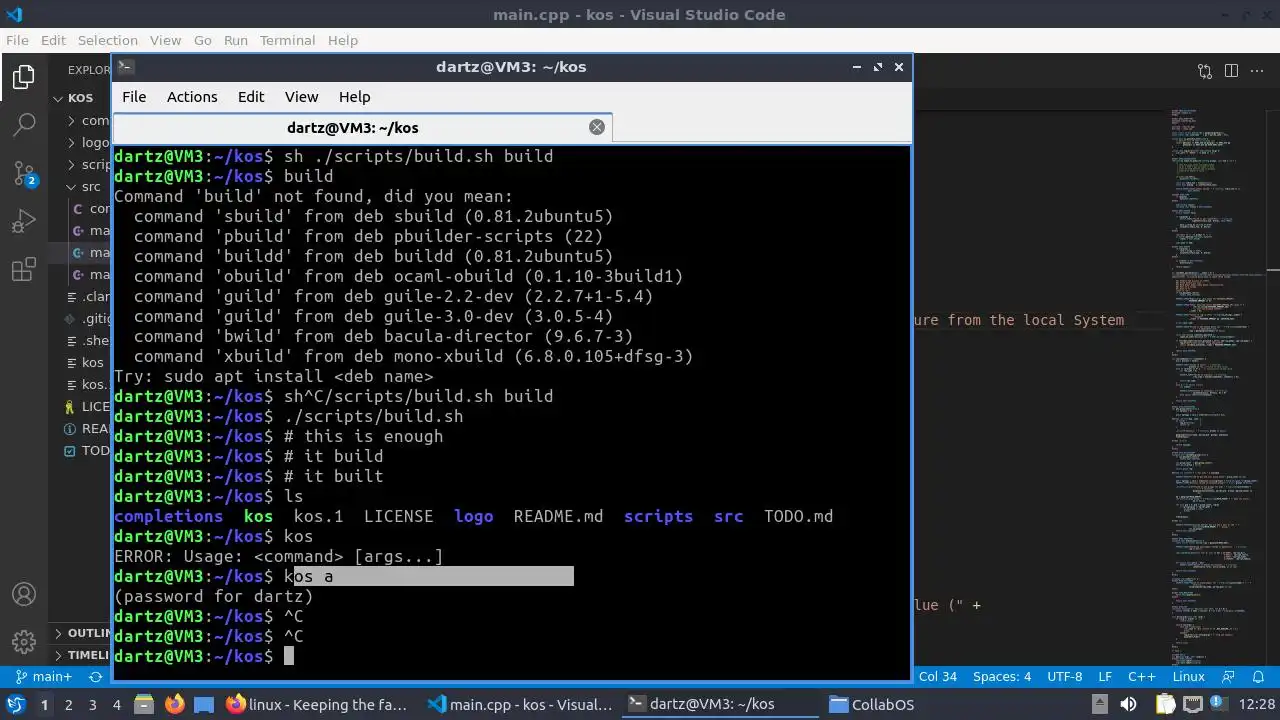
Task: Open VS Code Terminal menu
Action: (288, 40)
